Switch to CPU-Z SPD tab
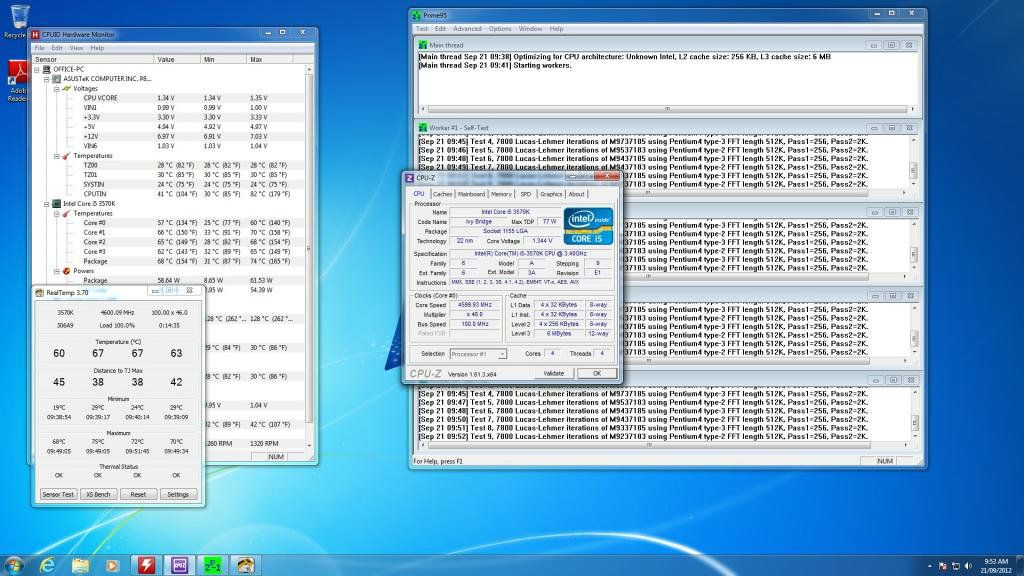The height and width of the screenshot is (576, 1024). [x=526, y=194]
